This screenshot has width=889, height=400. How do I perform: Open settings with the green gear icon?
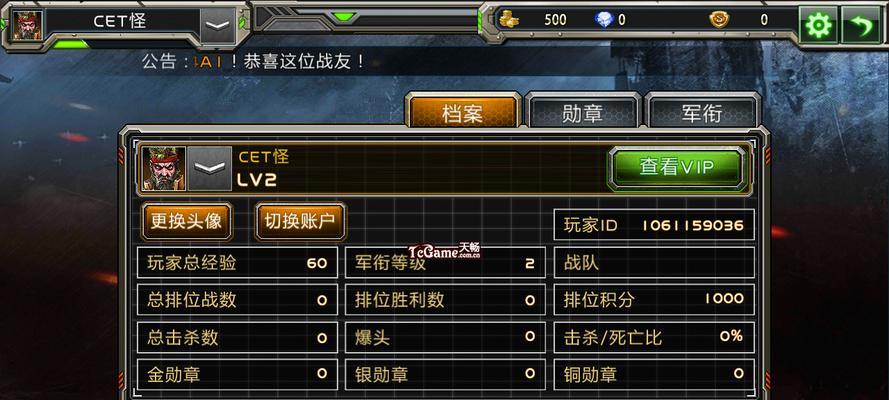(818, 25)
